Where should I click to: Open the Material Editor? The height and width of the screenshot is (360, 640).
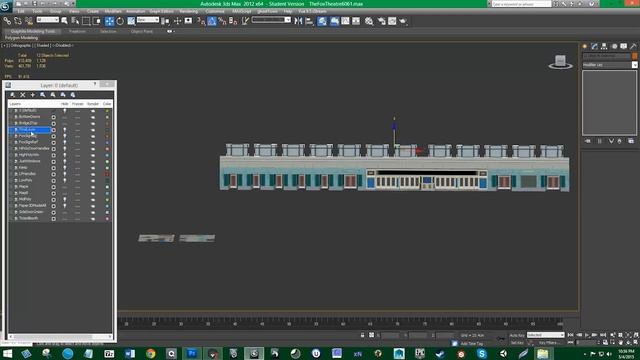[369, 21]
